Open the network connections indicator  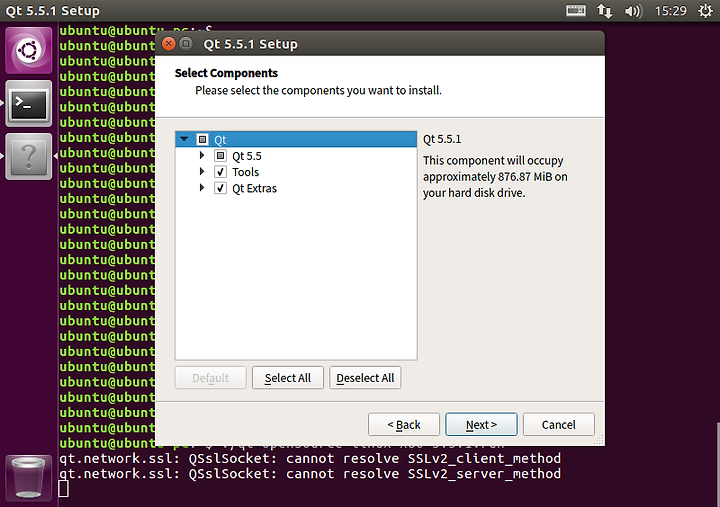click(604, 11)
